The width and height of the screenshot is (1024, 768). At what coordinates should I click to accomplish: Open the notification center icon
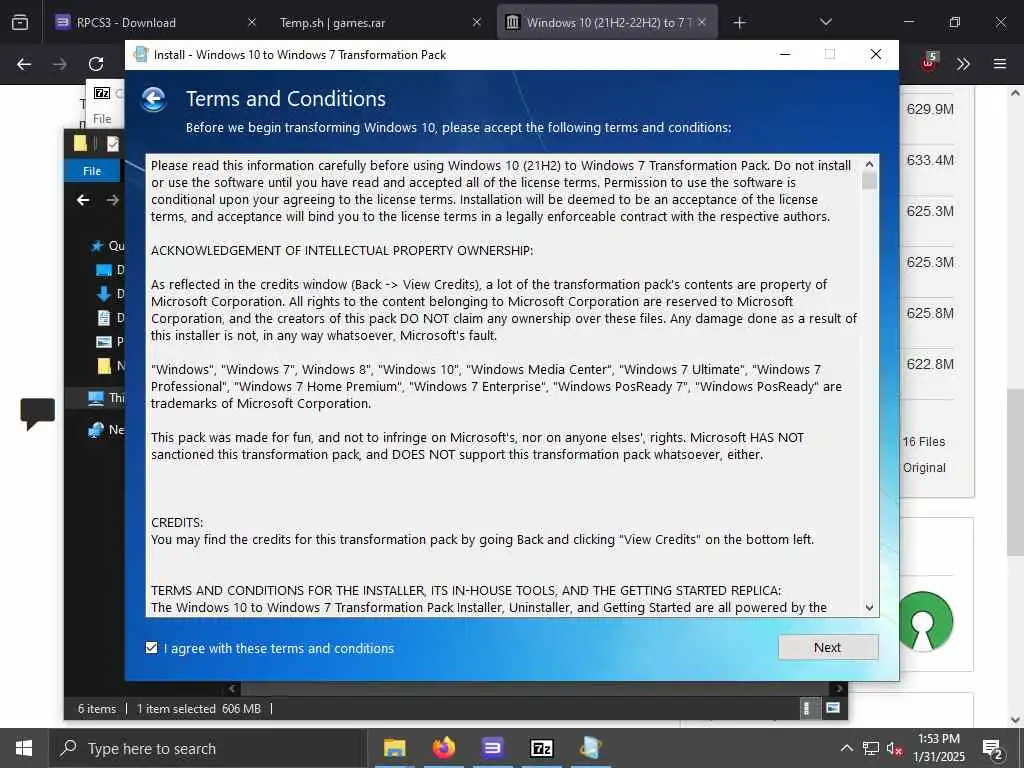(x=993, y=749)
